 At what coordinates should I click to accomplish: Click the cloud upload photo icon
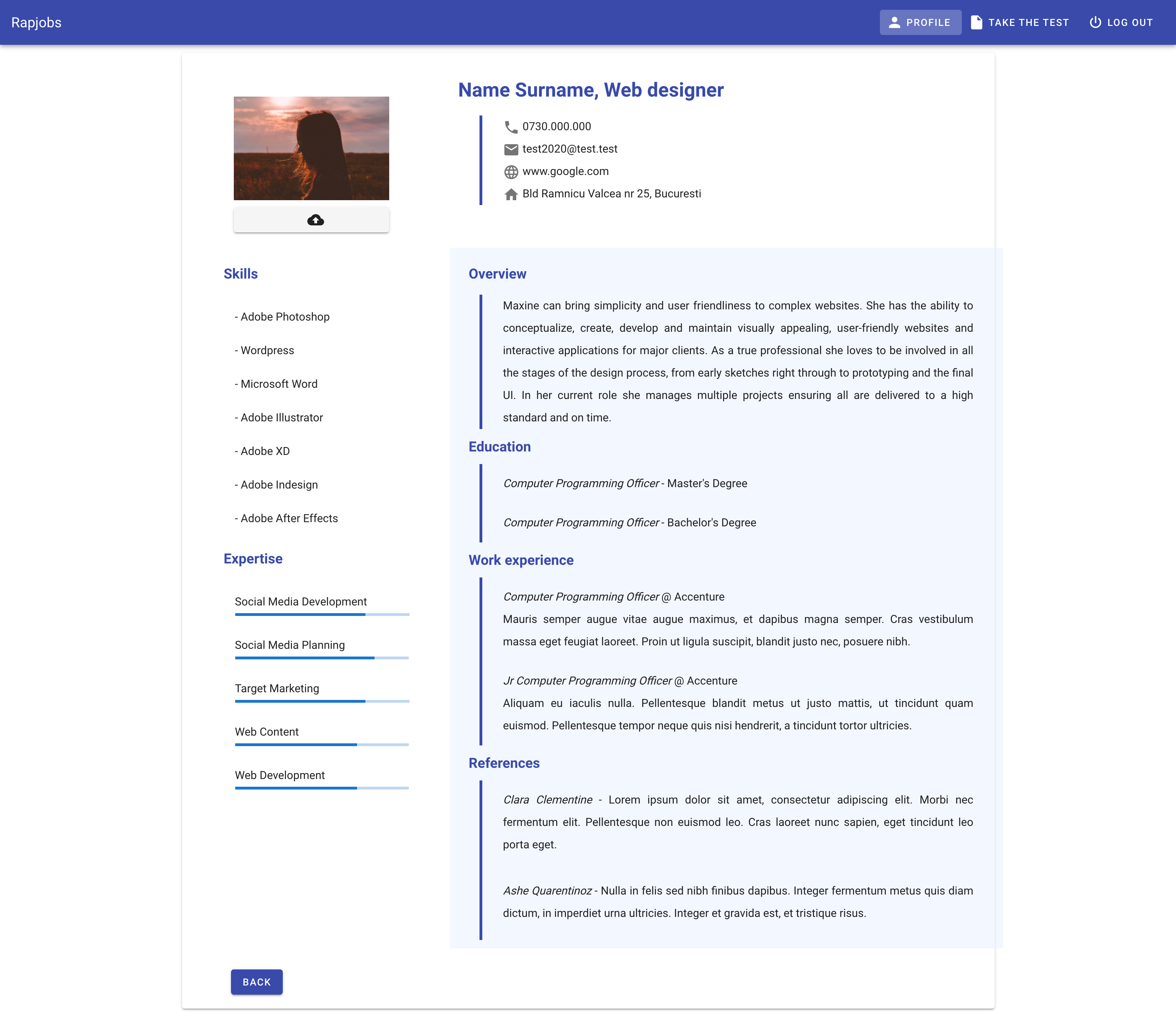[316, 220]
